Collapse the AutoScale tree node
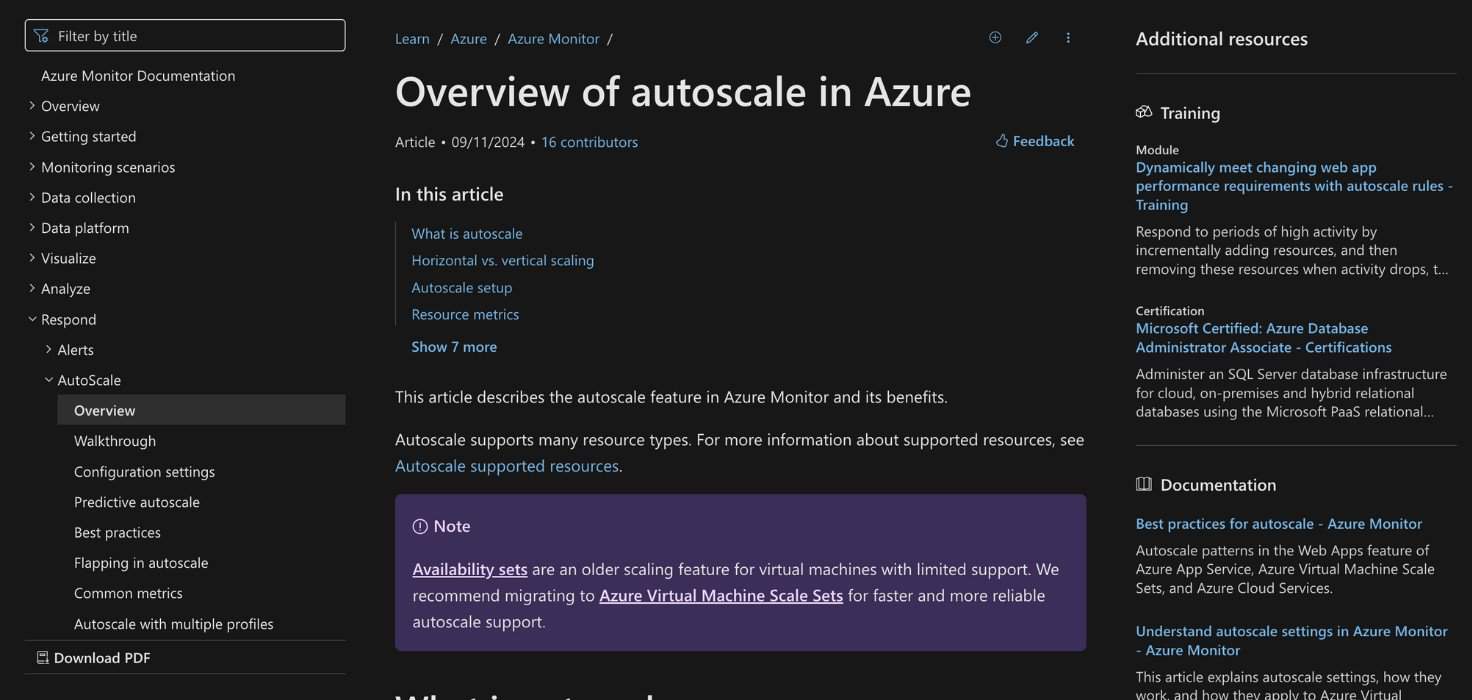The image size is (1472, 700). point(49,380)
